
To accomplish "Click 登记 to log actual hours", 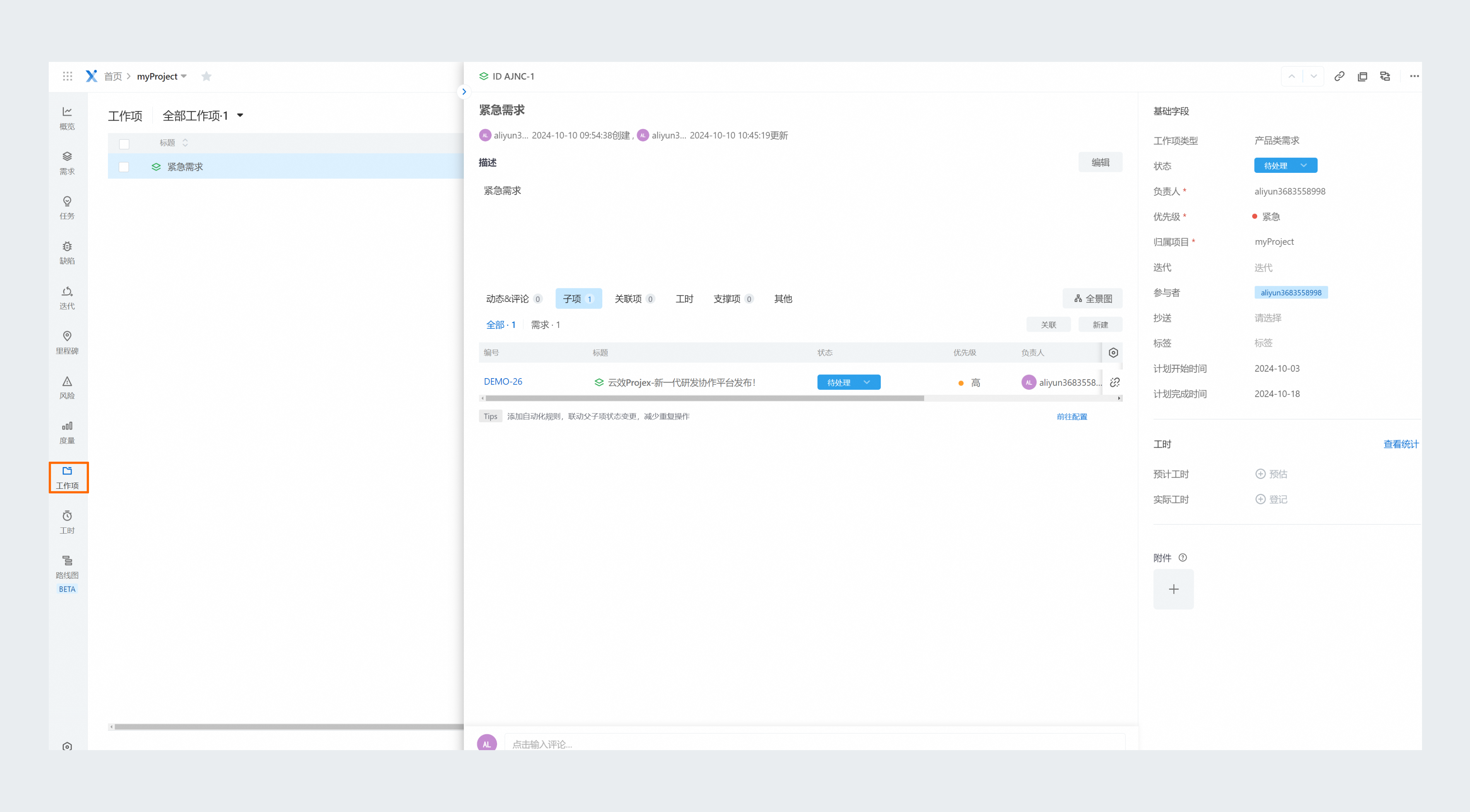I will click(x=1271, y=499).
